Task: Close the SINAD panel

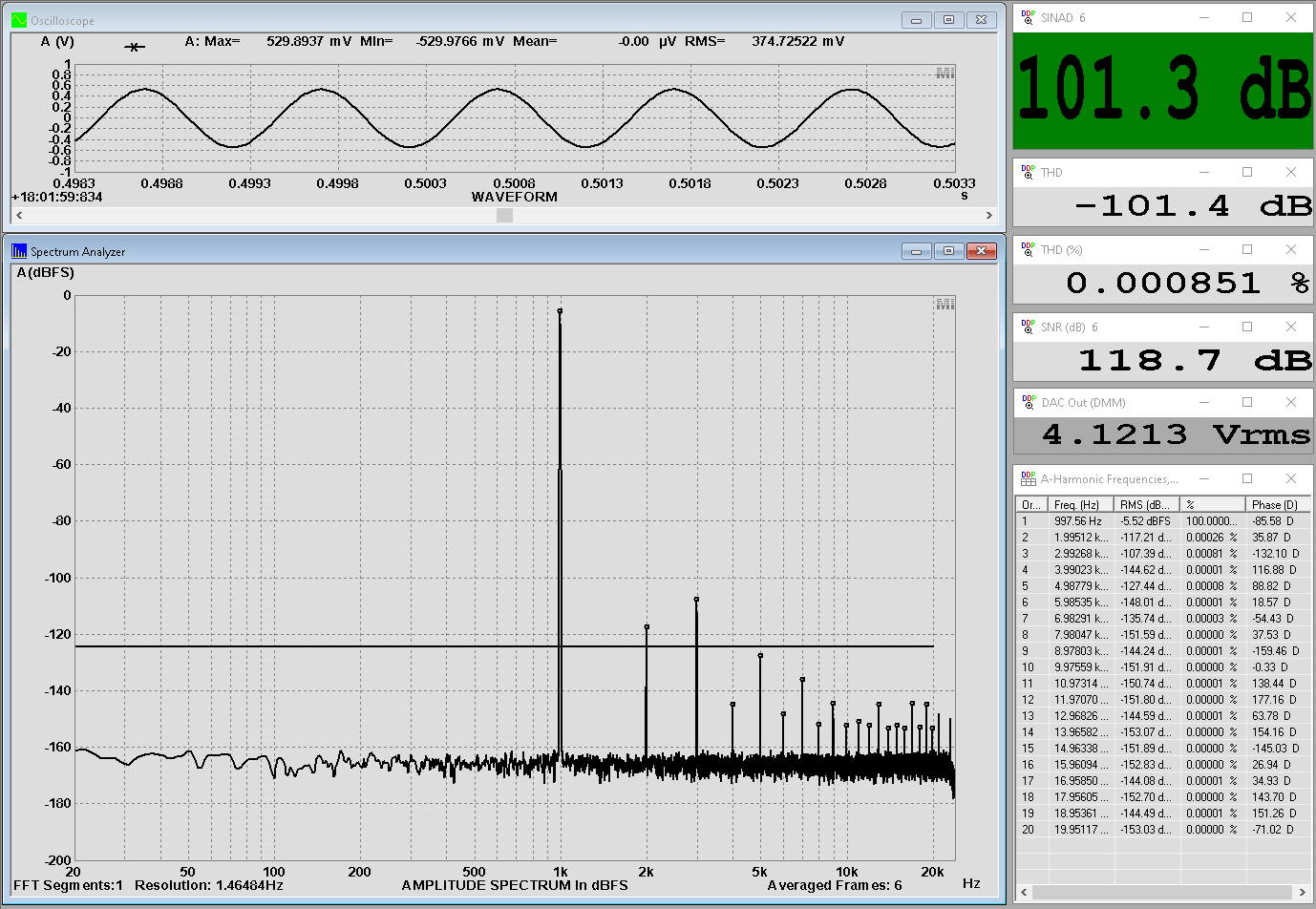Action: pos(1291,17)
